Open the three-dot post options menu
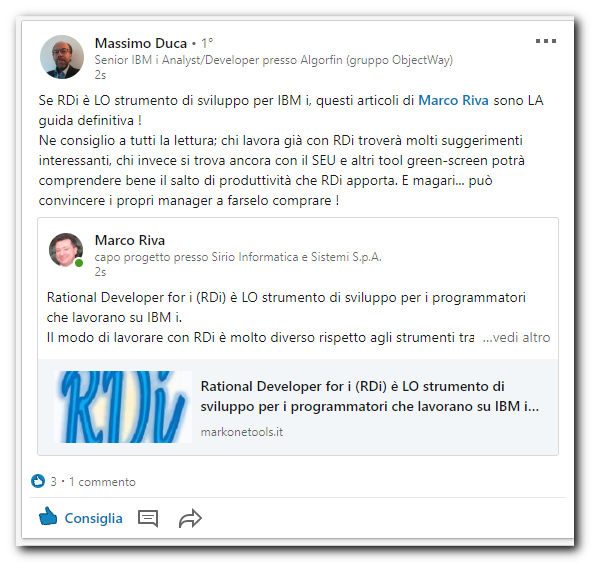The image size is (591, 563). coord(546,41)
